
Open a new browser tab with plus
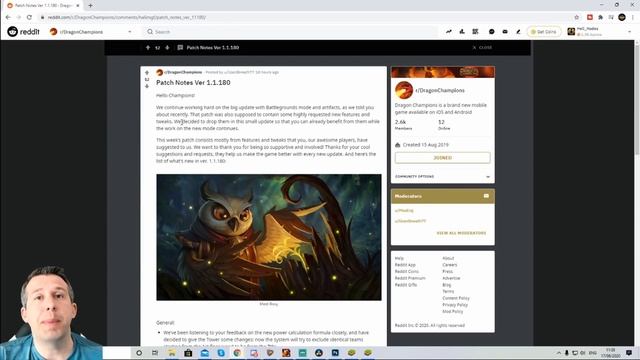coord(90,5)
